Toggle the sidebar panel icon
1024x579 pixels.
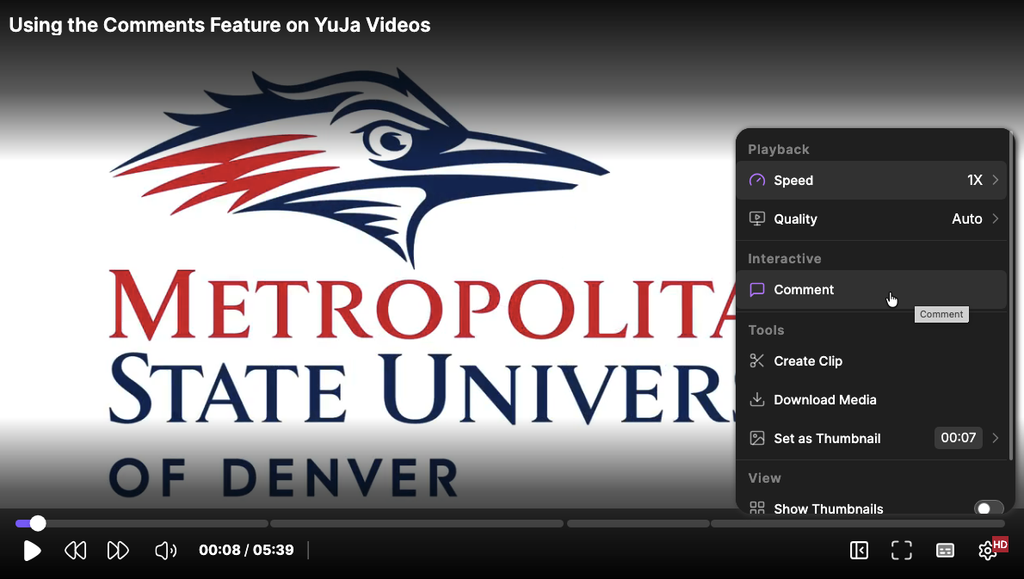859,550
